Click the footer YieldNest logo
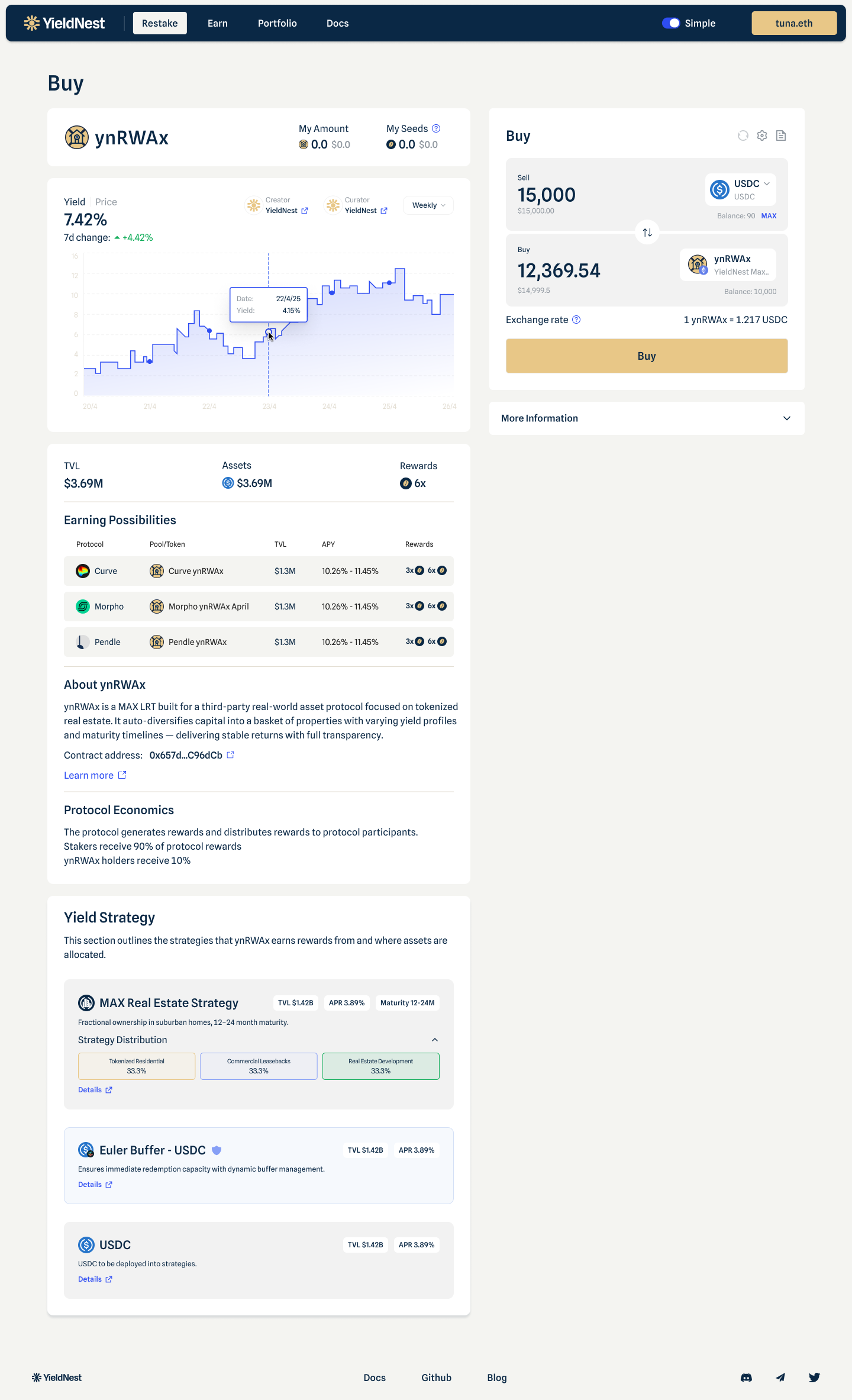The width and height of the screenshot is (852, 1400). [x=57, y=1378]
